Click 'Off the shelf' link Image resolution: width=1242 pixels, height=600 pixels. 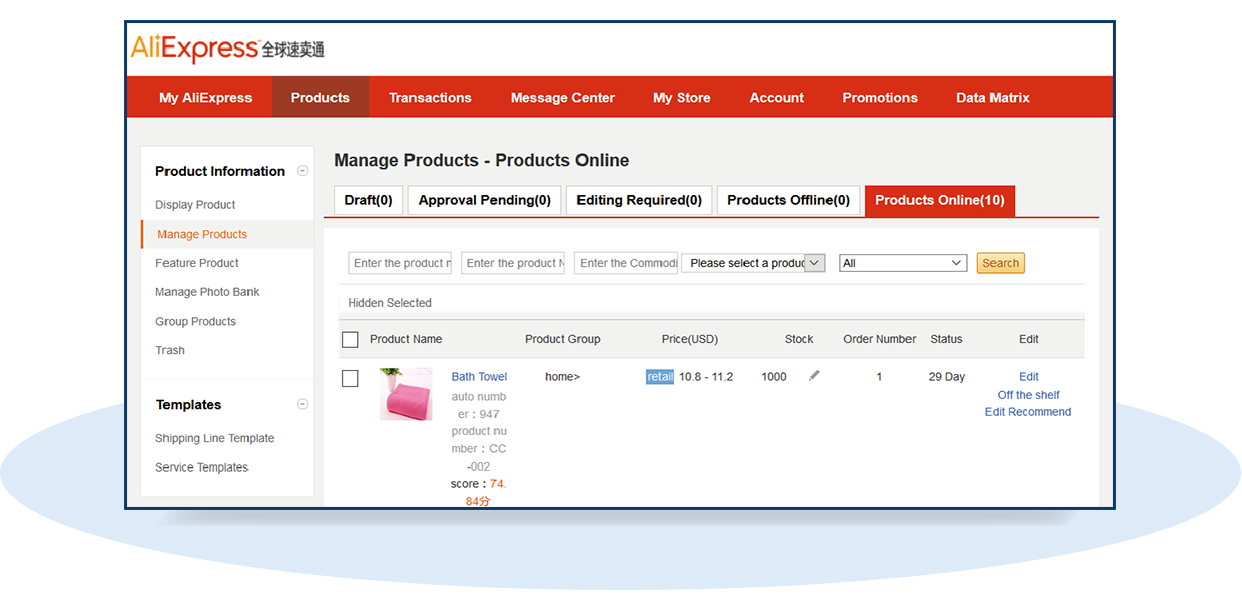(x=1029, y=395)
